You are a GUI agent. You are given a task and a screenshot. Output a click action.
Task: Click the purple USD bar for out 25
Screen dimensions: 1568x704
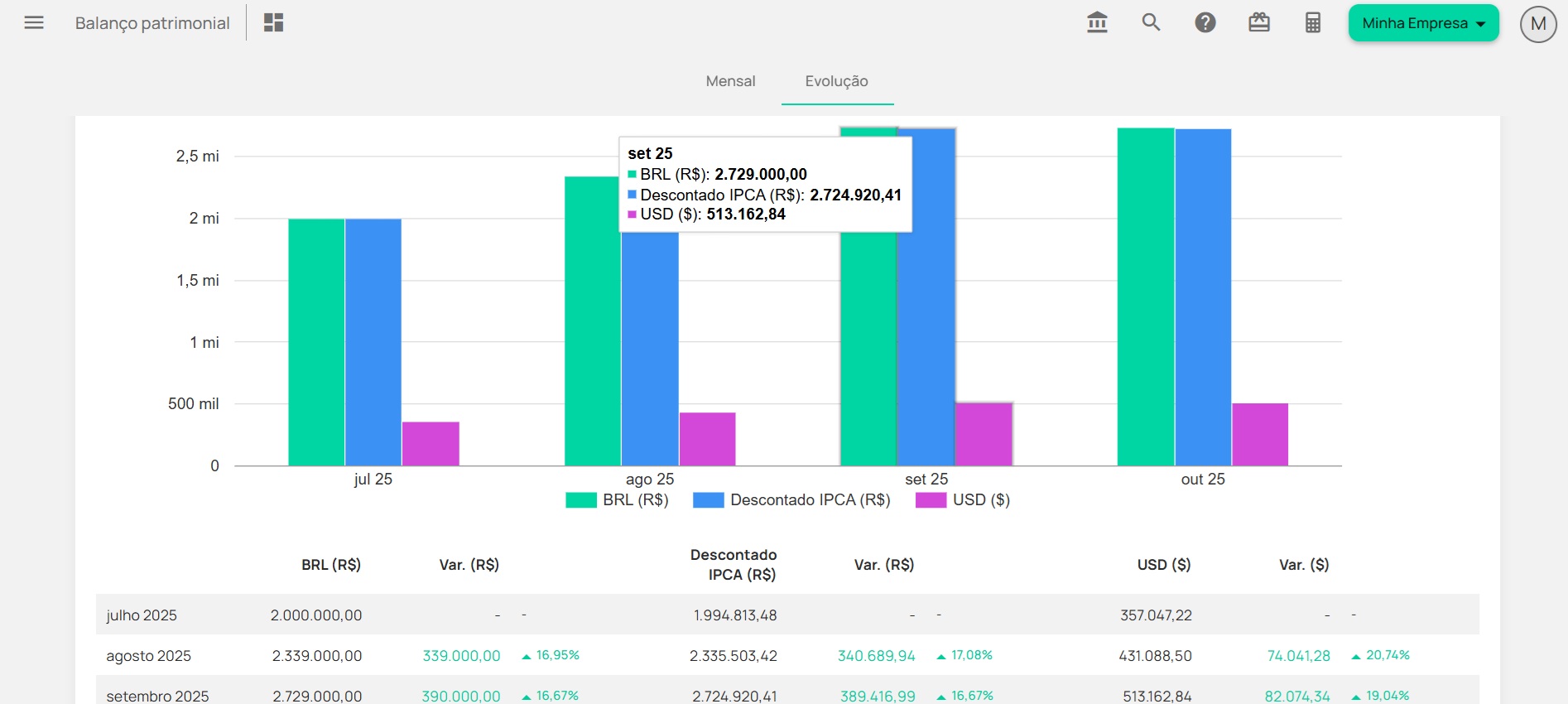tap(1260, 435)
